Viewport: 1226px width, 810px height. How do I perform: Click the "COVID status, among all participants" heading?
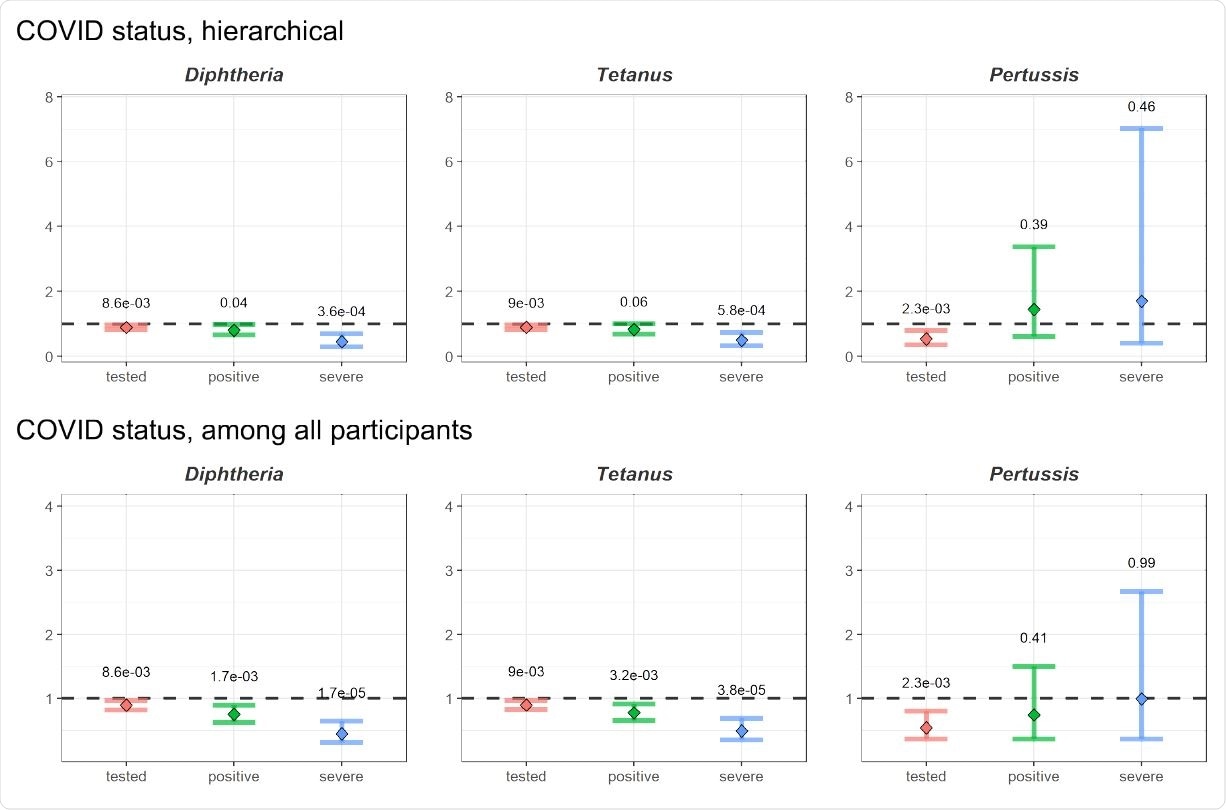point(244,431)
